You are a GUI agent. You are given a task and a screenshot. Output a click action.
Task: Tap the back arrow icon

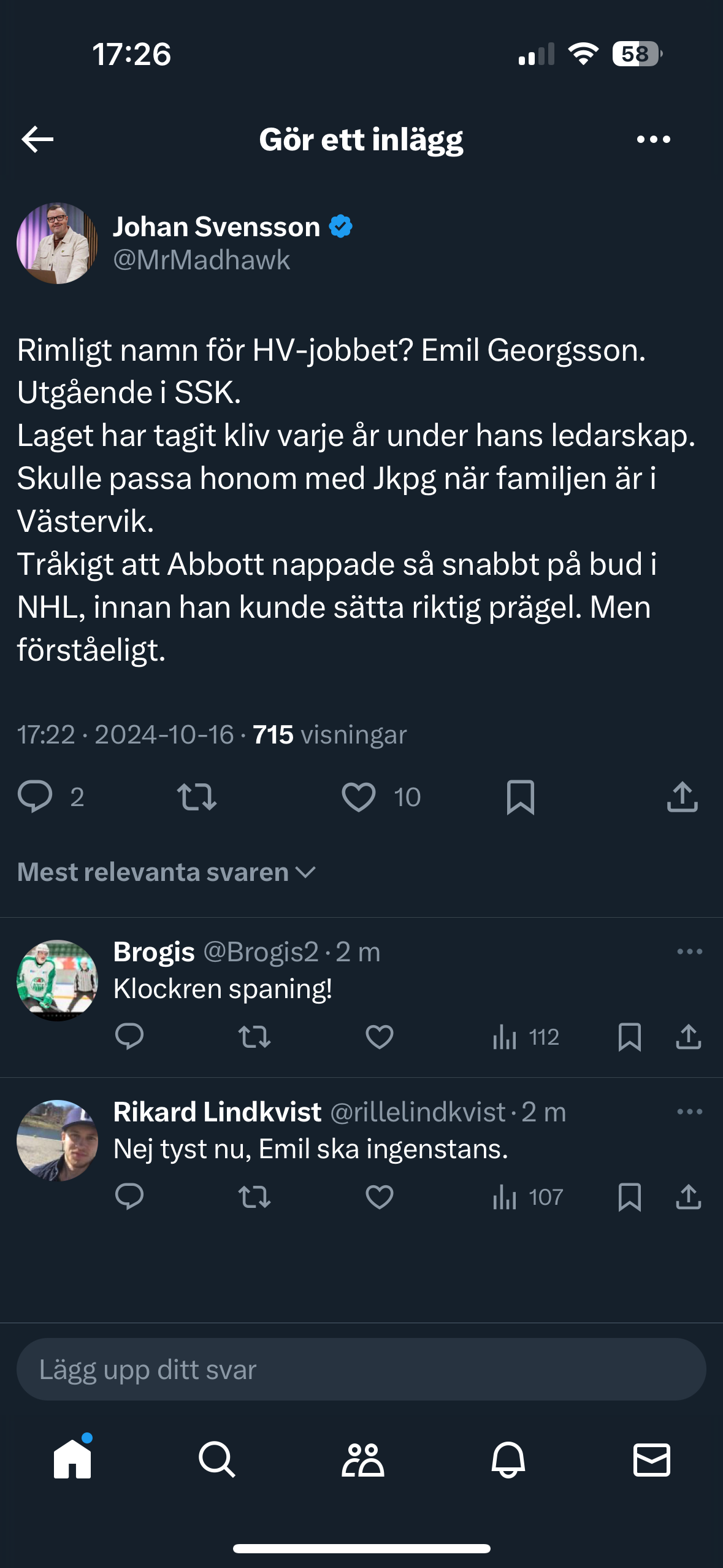coord(38,140)
